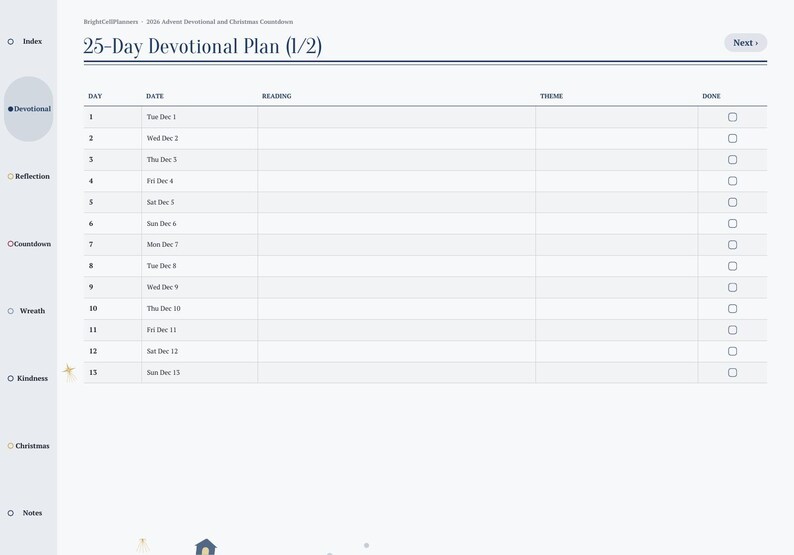Click the 'Sun Dec 13' date text
The image size is (794, 555).
coord(163,372)
